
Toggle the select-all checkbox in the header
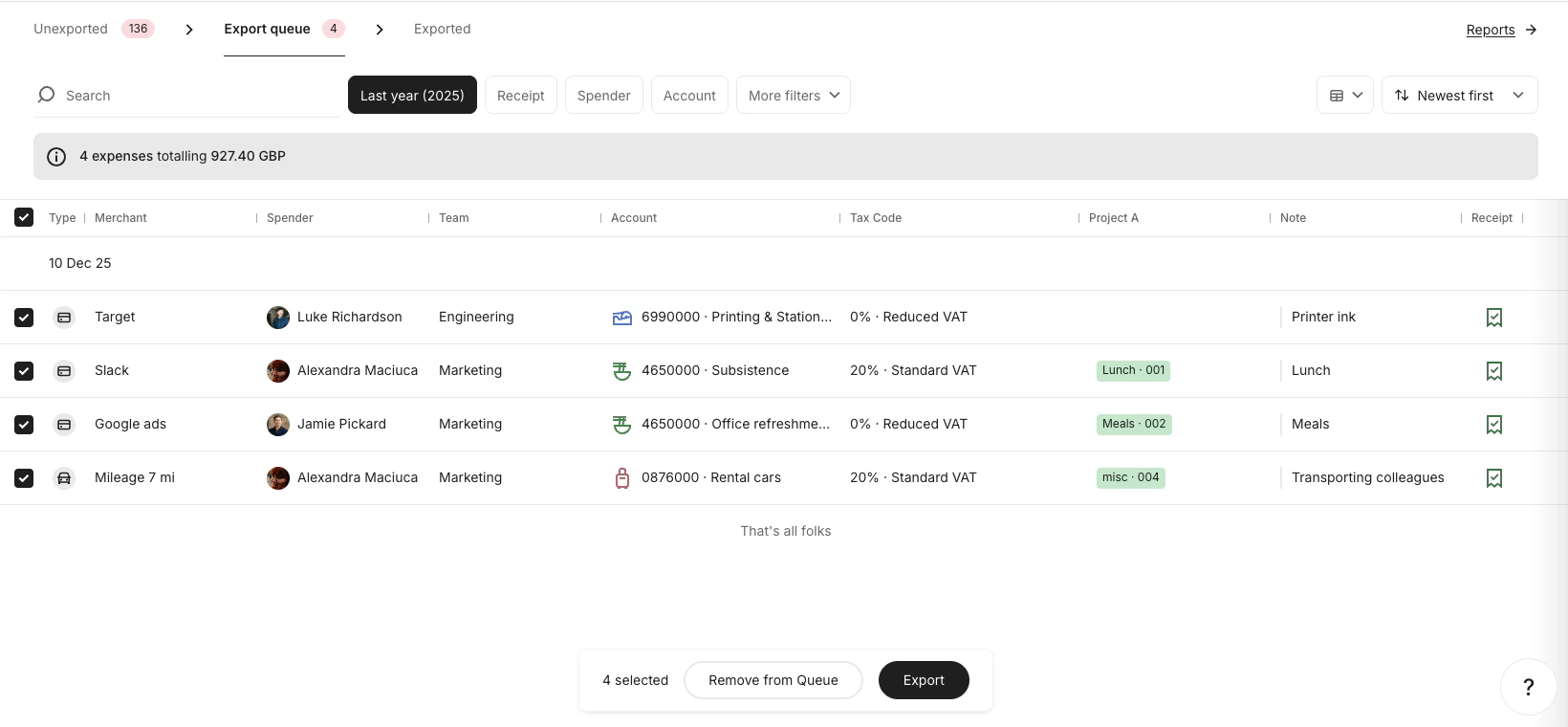pos(24,217)
